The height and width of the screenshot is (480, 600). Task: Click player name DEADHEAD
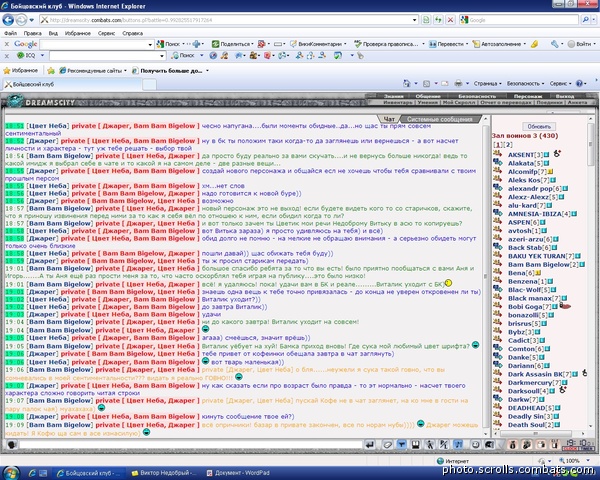pyautogui.click(x=527, y=408)
